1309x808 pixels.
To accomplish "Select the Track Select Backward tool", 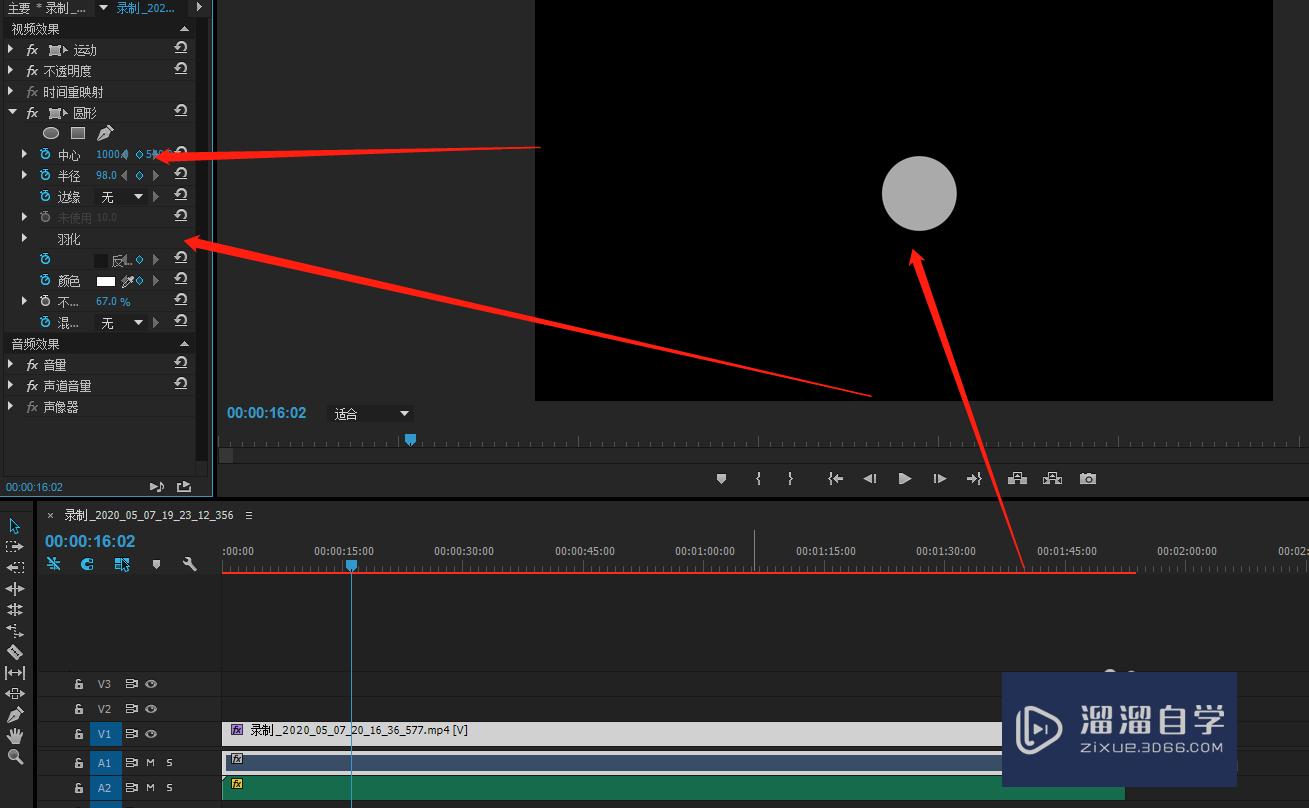I will point(15,567).
